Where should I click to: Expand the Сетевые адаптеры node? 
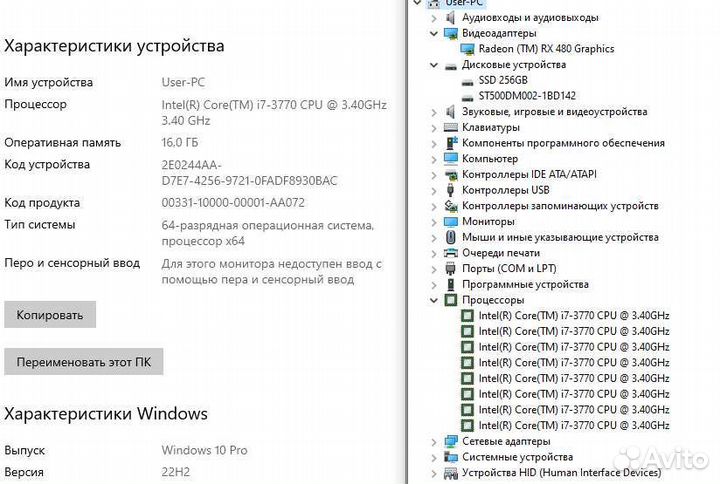click(434, 442)
